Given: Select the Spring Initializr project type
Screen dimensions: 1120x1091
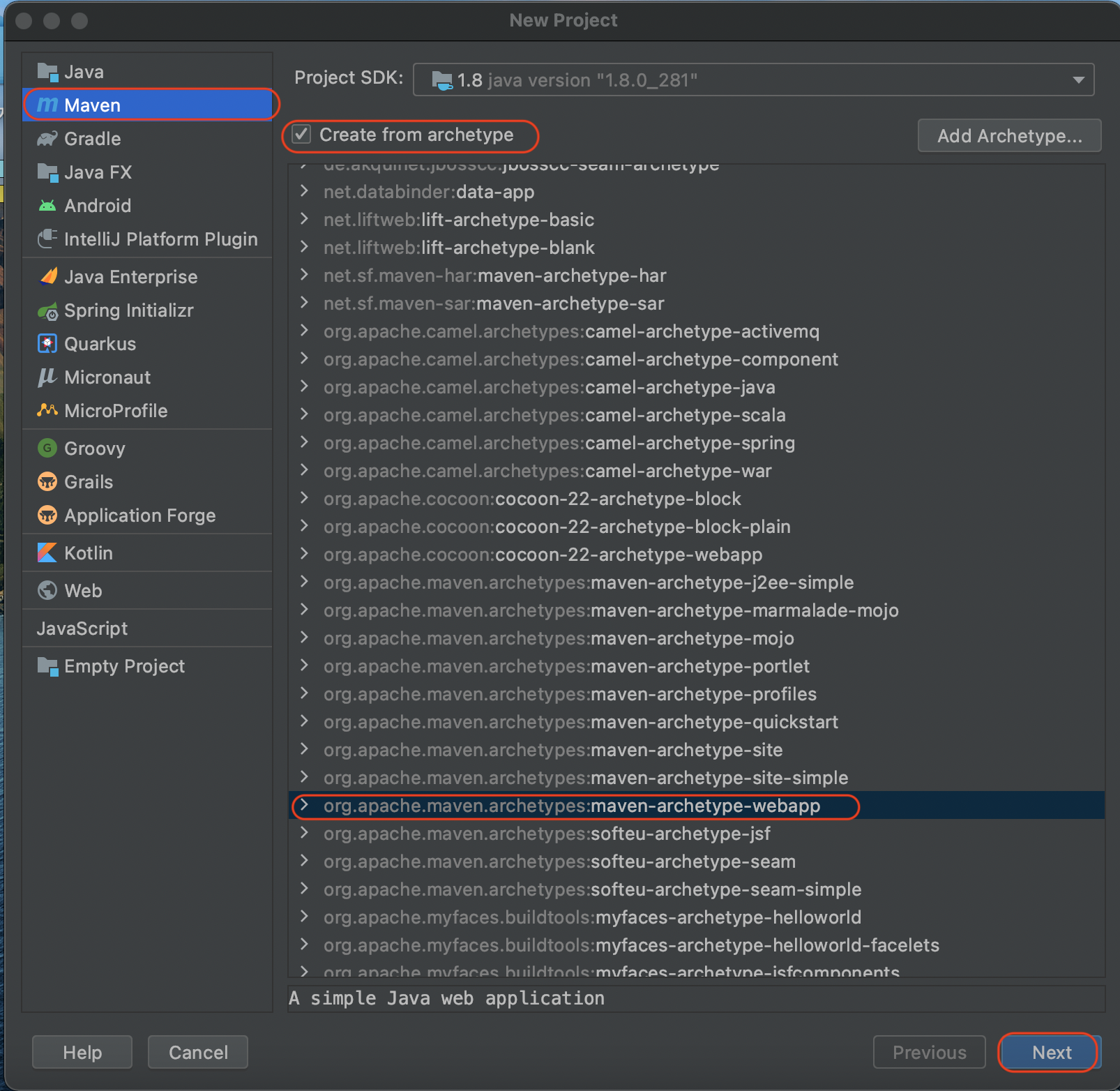Looking at the screenshot, I should 147,310.
